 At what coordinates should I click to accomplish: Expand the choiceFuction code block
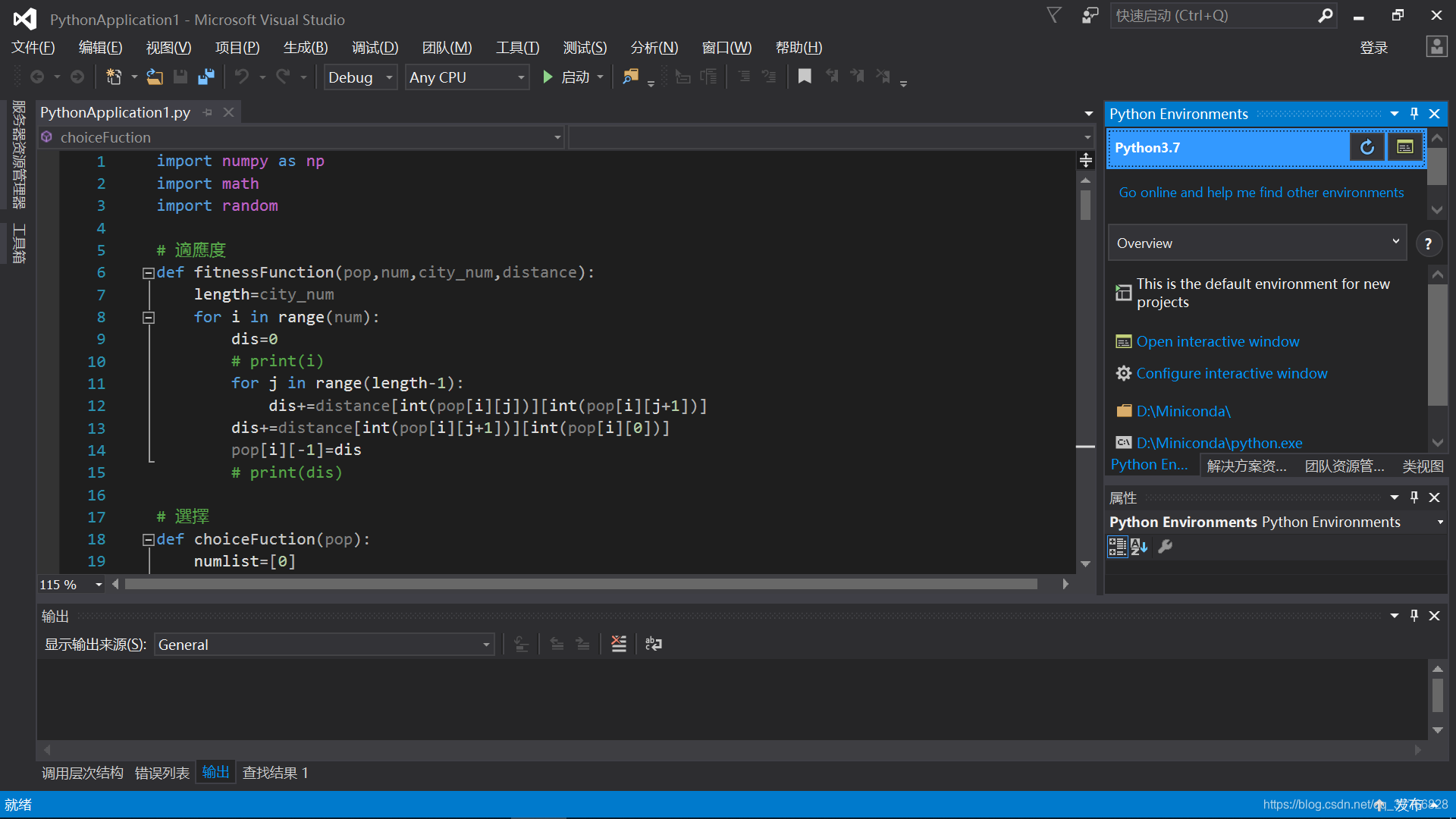click(147, 539)
